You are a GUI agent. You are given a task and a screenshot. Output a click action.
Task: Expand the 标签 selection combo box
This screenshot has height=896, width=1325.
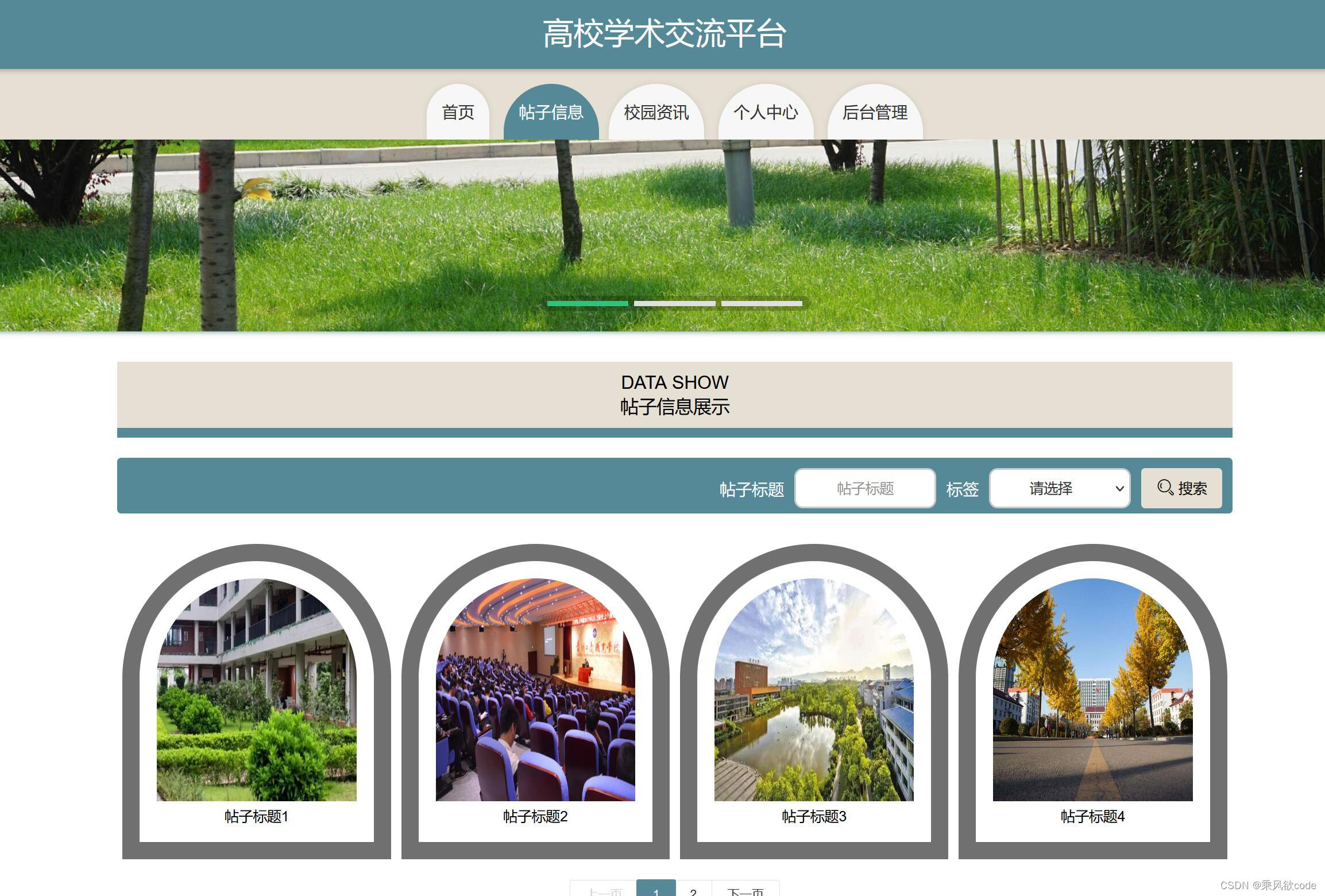[1060, 488]
